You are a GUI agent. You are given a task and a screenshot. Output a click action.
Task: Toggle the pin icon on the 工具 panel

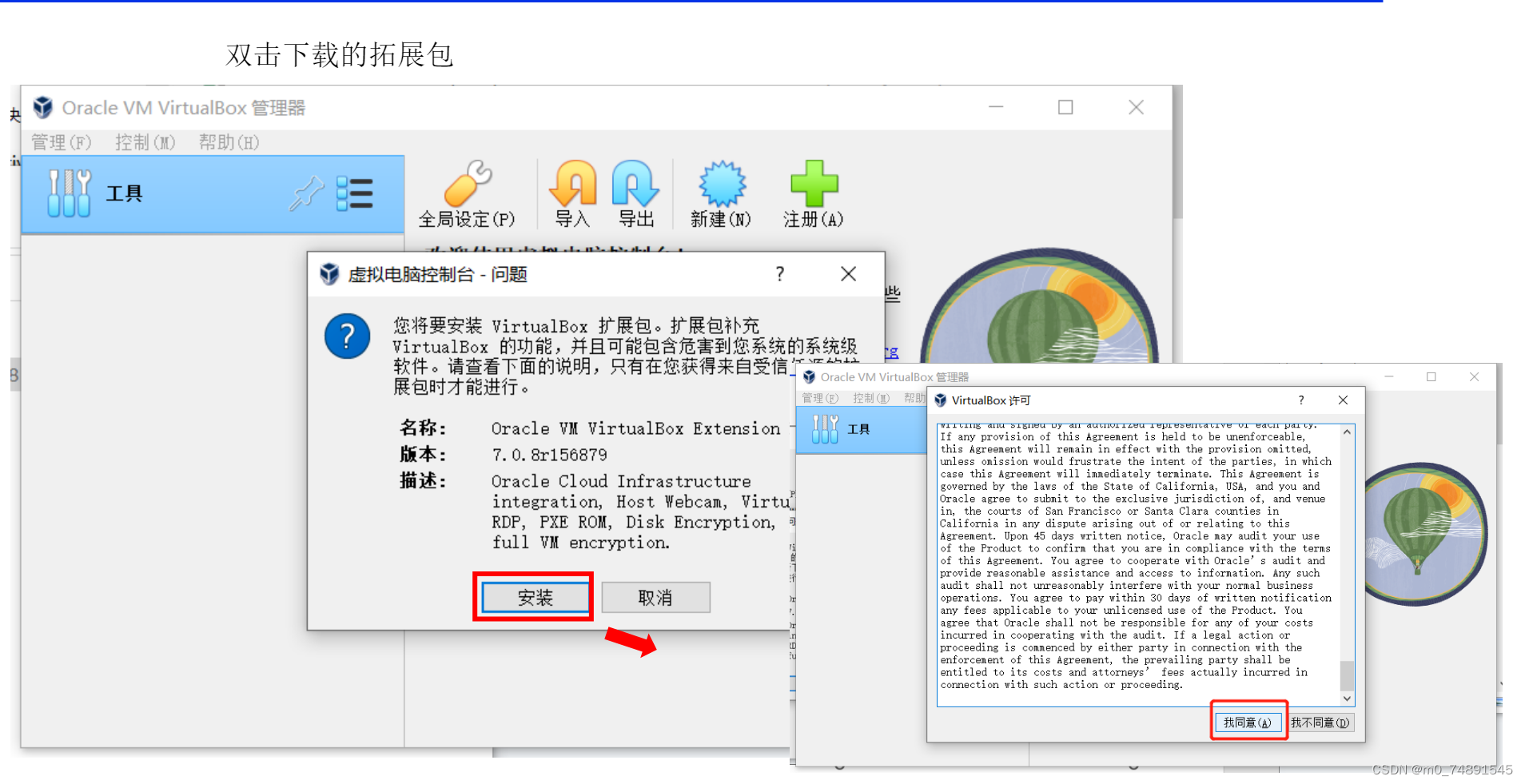[306, 193]
